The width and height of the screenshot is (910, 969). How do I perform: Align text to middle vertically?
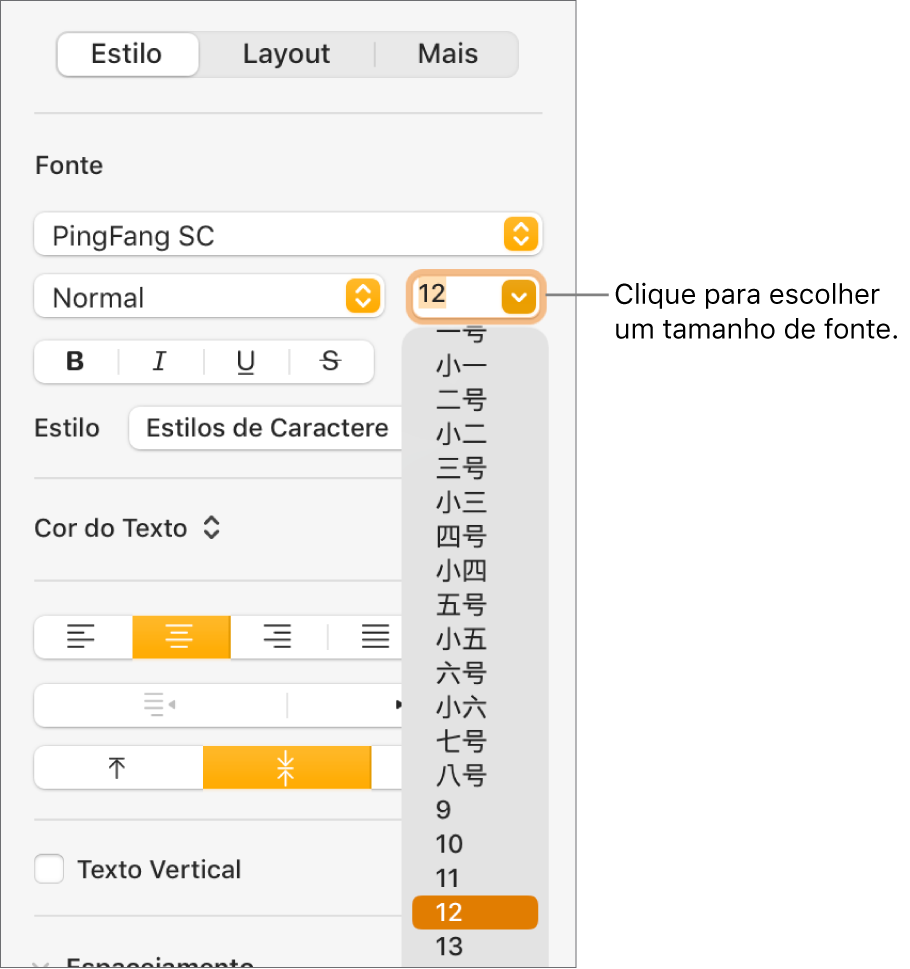coord(287,768)
